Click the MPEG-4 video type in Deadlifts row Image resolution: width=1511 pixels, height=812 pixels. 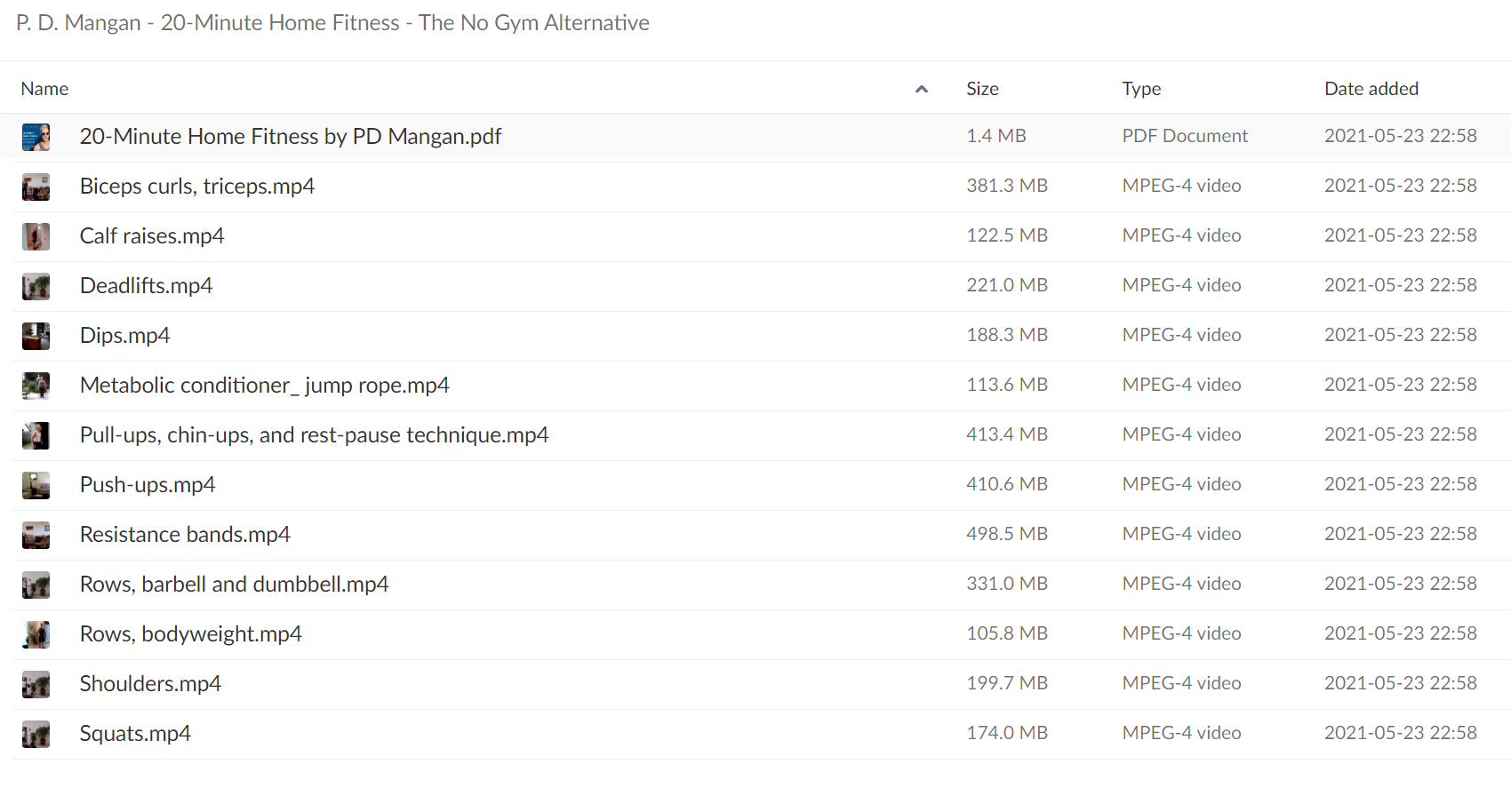(x=1181, y=285)
